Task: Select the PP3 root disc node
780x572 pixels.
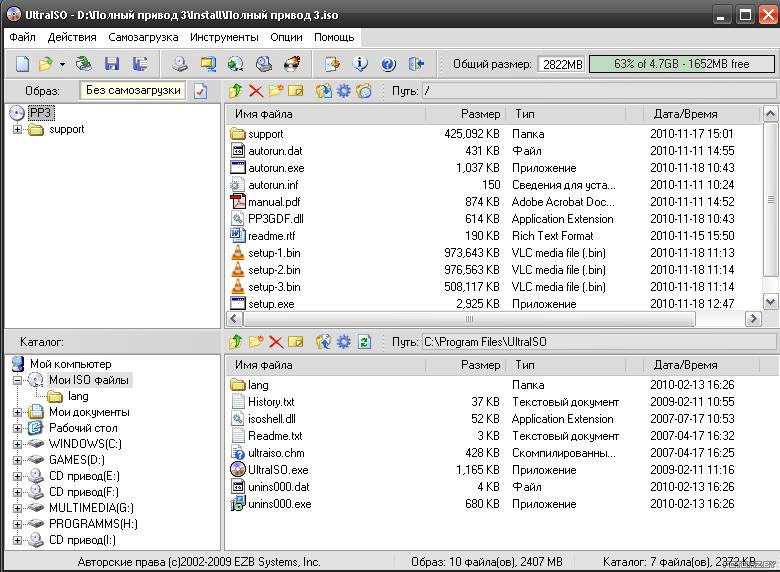Action: click(40, 113)
